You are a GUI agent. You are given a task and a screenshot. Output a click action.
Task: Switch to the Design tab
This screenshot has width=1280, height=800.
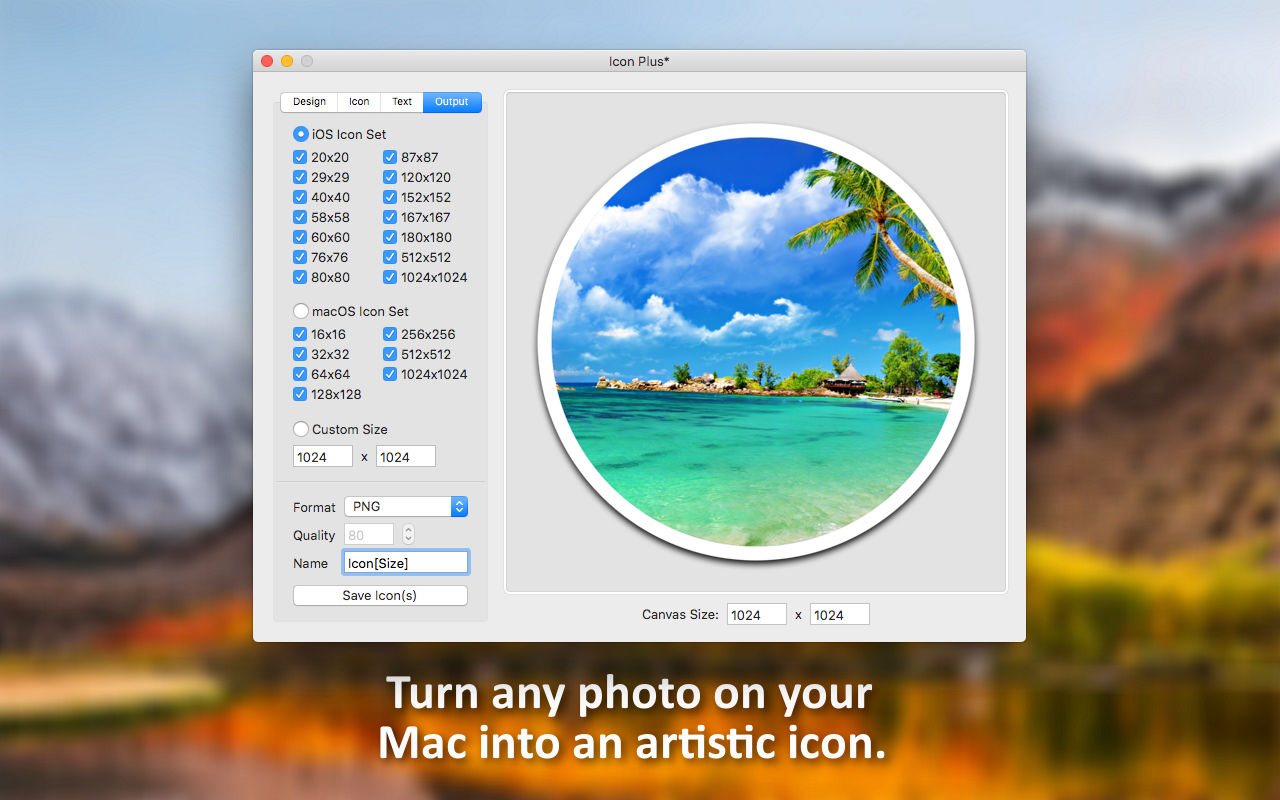point(309,102)
